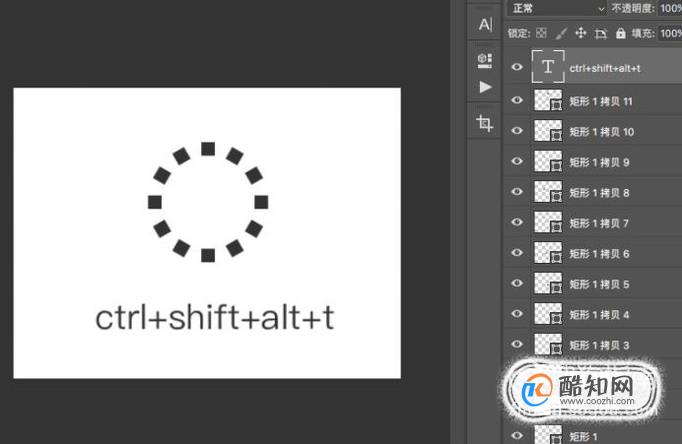Toggle visibility of 矩形 1 layer
Screen dimensions: 682x444
(517, 435)
